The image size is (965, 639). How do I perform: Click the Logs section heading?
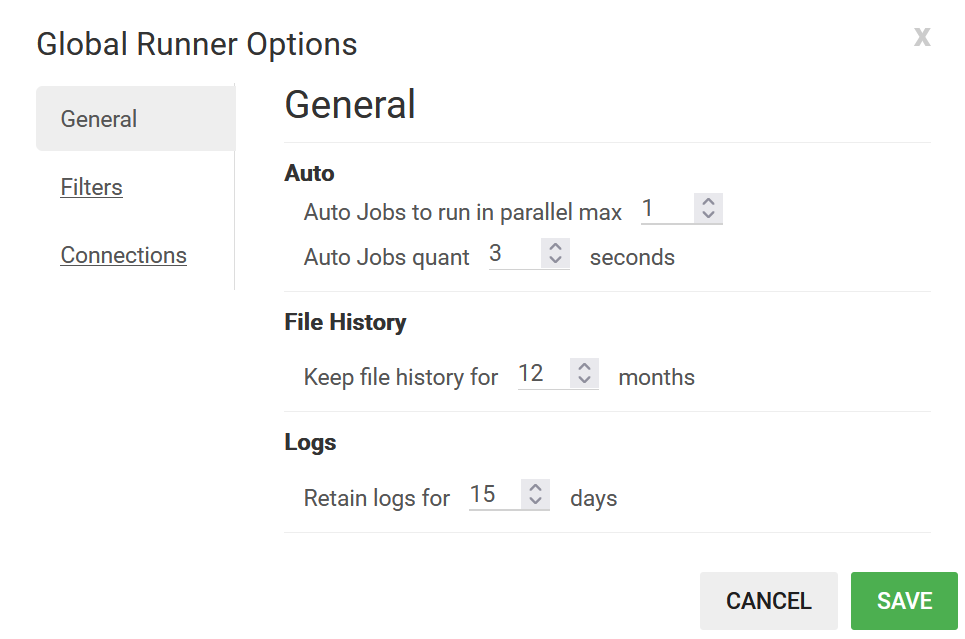click(x=310, y=442)
